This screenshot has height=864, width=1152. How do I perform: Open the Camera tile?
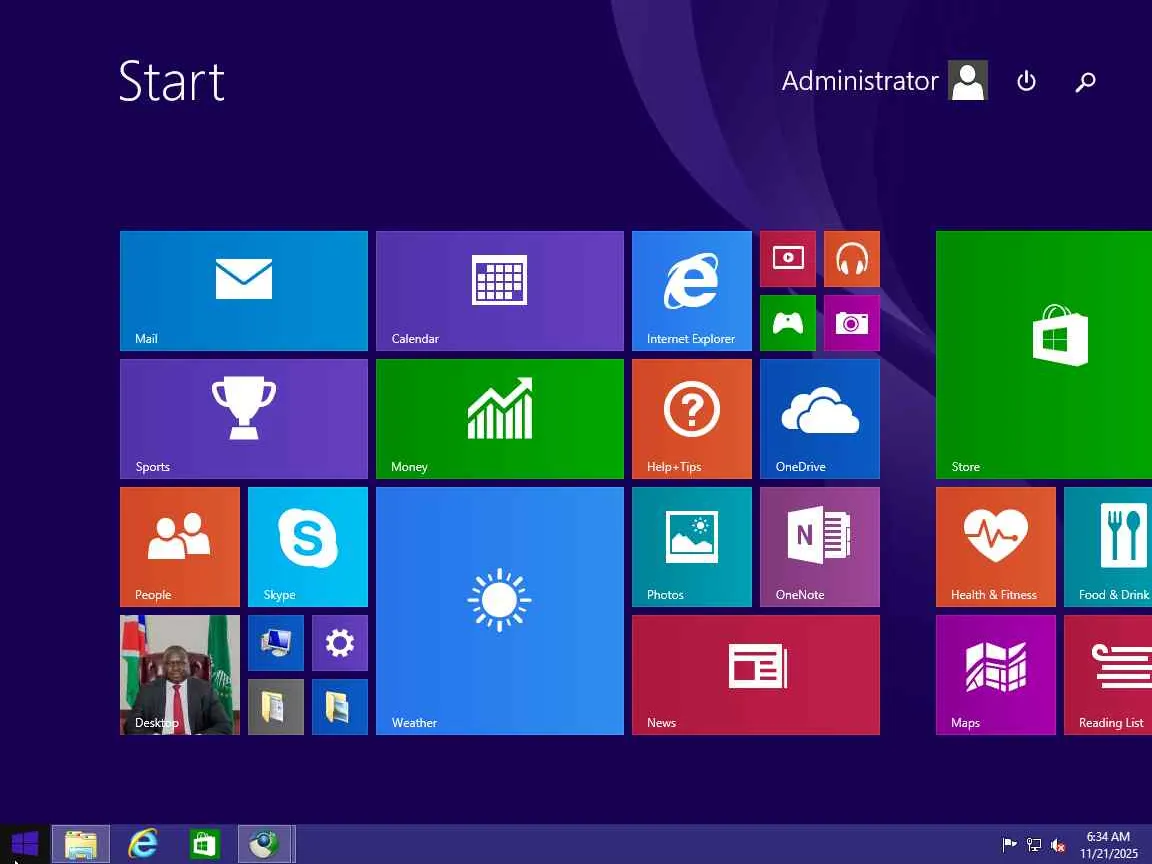click(x=852, y=323)
